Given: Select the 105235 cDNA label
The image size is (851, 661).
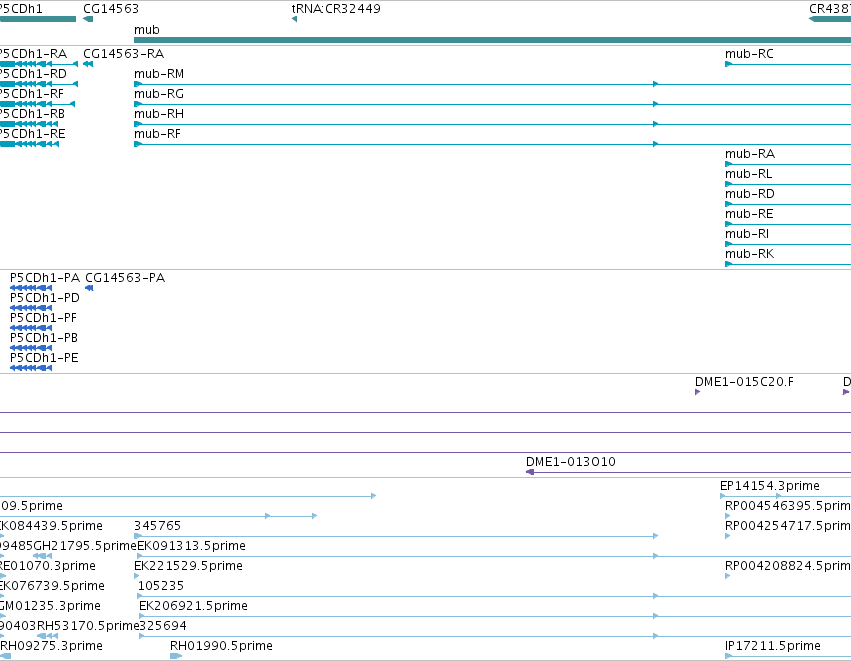Looking at the screenshot, I should [x=161, y=586].
